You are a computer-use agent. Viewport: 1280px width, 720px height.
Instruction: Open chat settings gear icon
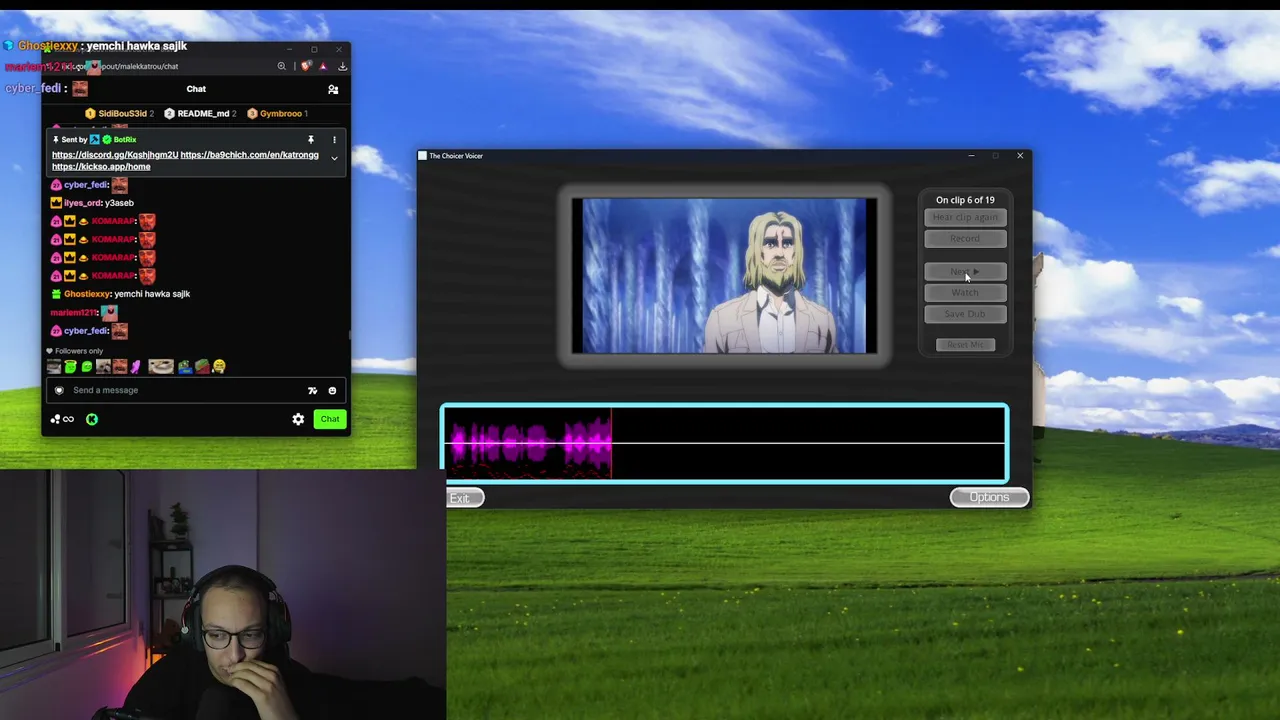pyautogui.click(x=298, y=419)
